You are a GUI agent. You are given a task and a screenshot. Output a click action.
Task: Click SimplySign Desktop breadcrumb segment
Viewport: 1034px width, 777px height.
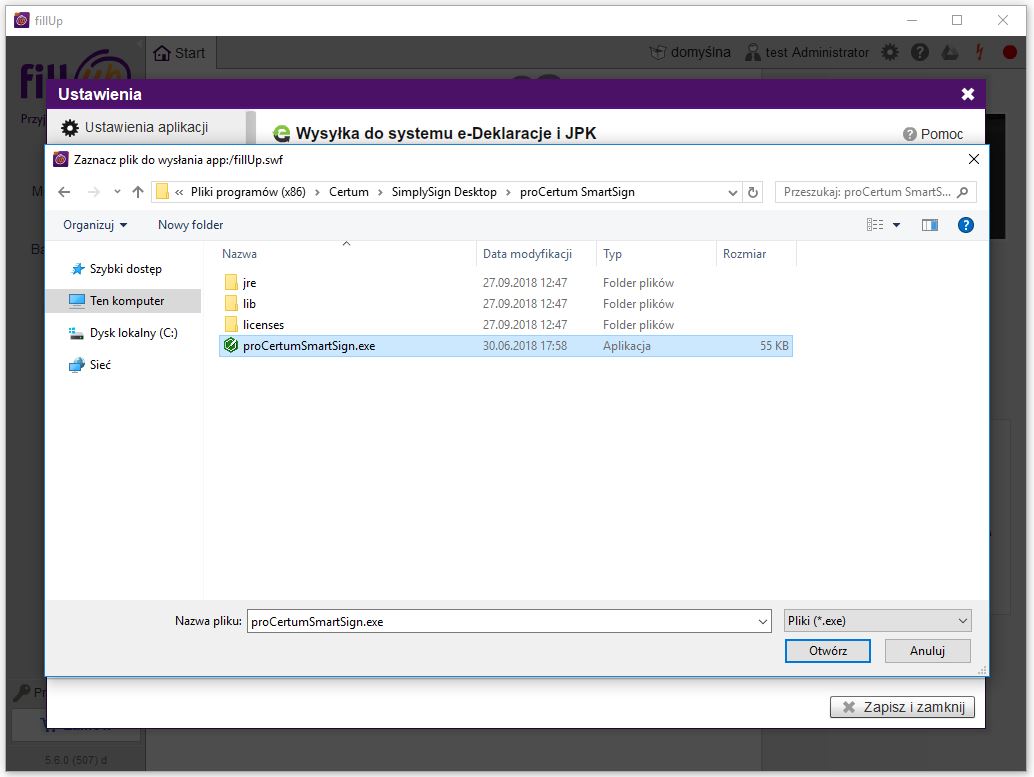tap(444, 192)
